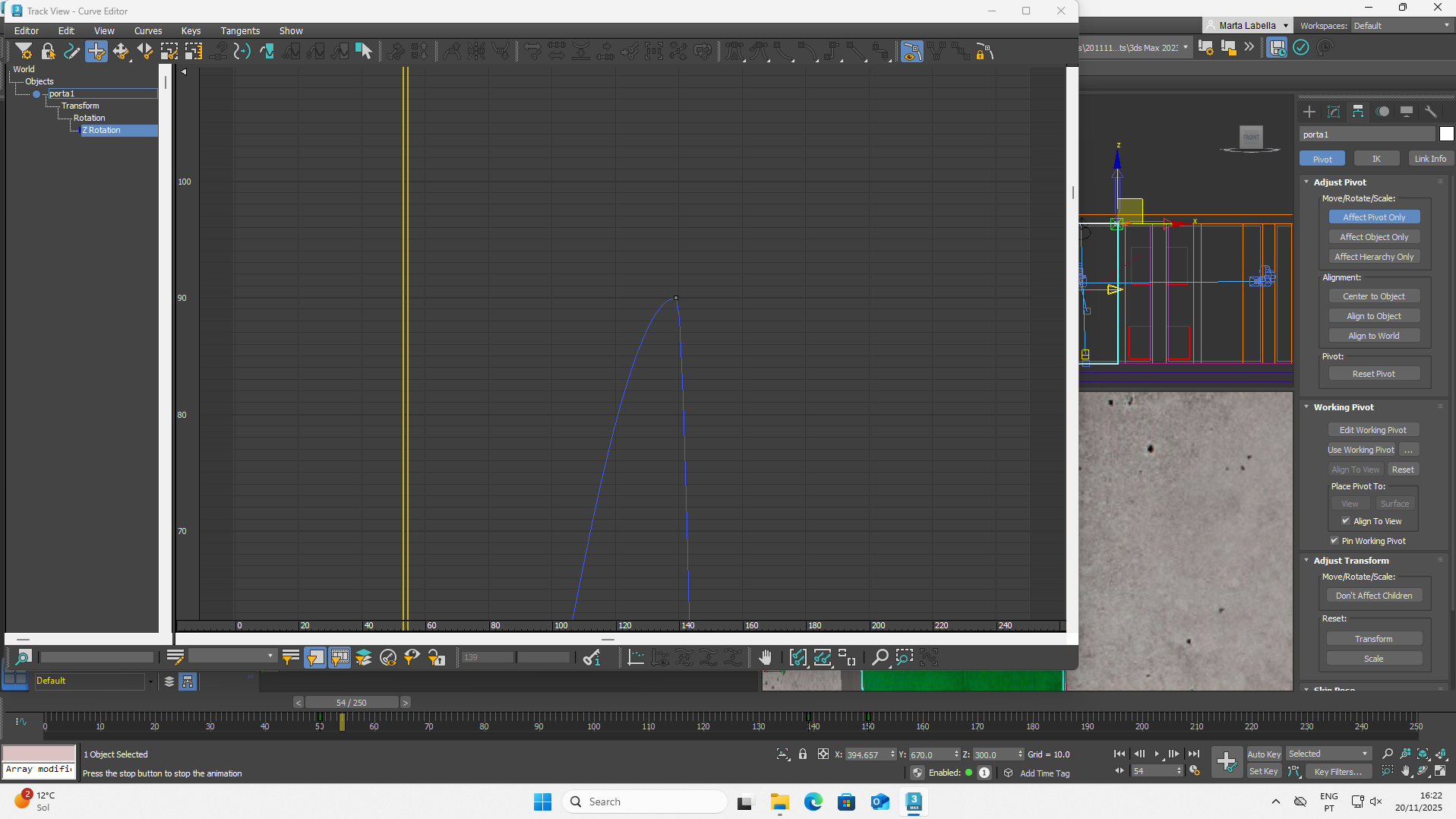The width and height of the screenshot is (1456, 819).
Task: Activate the Pan hand tool in Curve Editor
Action: click(x=765, y=658)
